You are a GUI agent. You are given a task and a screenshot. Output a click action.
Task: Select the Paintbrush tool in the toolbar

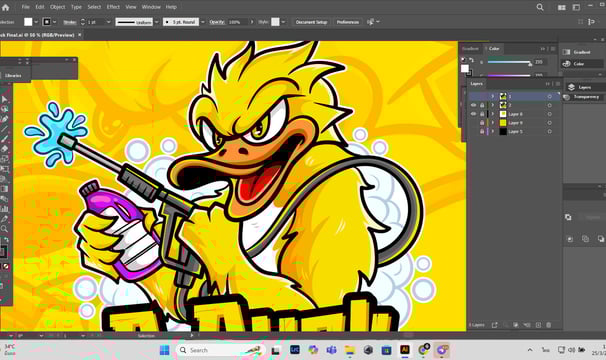point(4,138)
